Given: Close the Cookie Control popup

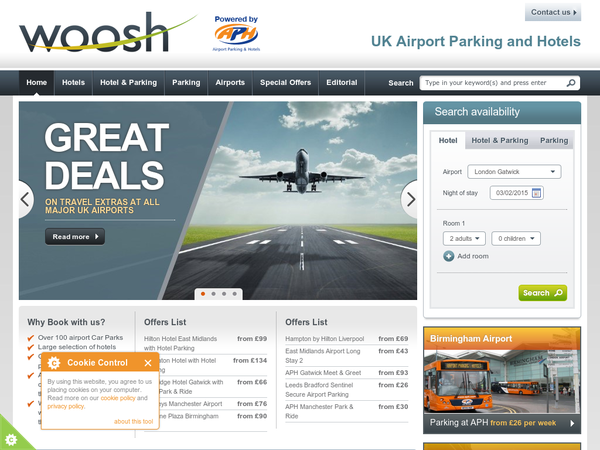Looking at the screenshot, I should (x=148, y=363).
